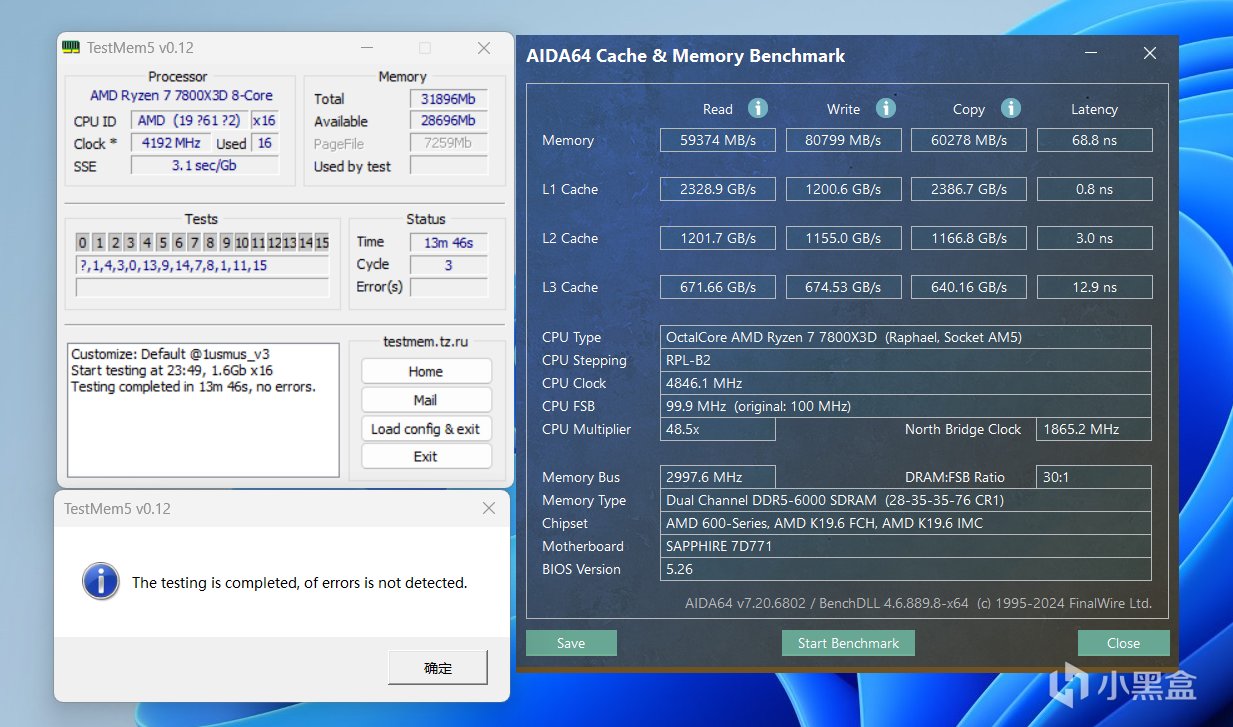This screenshot has height=727, width=1233.
Task: Click the L2 Cache Read 1201.7 GB/s value
Action: [x=718, y=238]
